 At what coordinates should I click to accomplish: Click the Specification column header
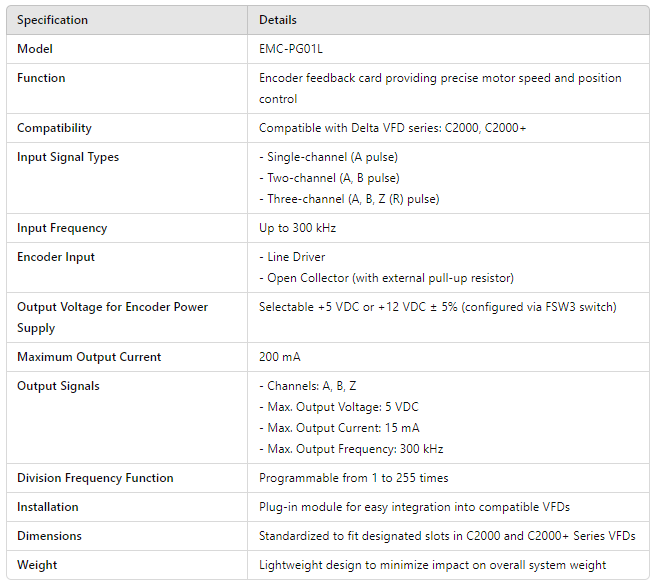click(52, 20)
